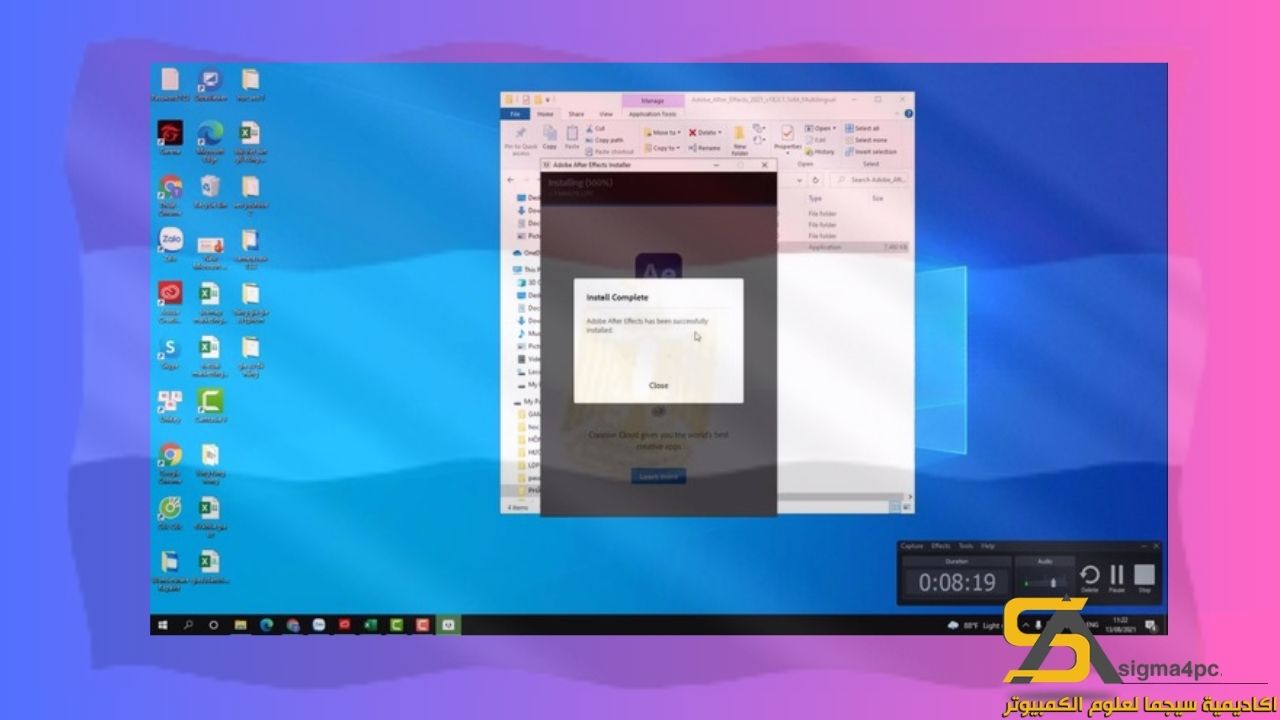Minimize the Adobe After Effects Installer window
Viewport: 1280px width, 720px height.
(718, 164)
